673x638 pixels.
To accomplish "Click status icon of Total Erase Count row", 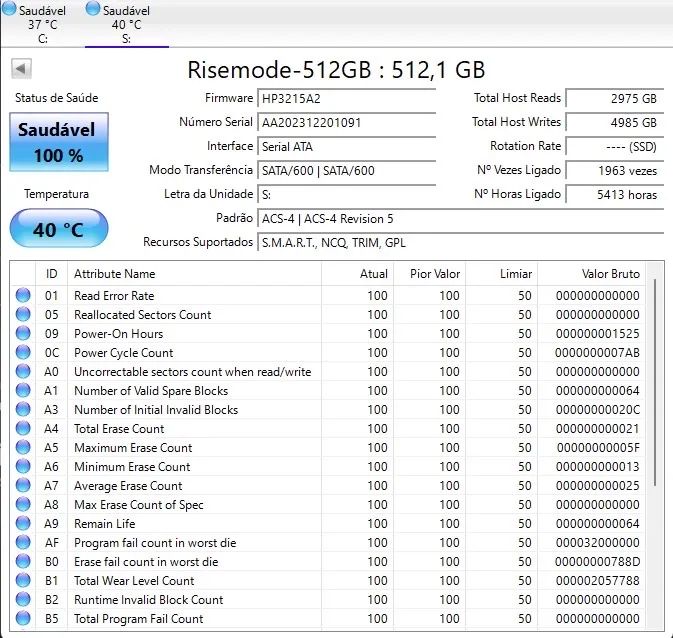I will pos(23,428).
